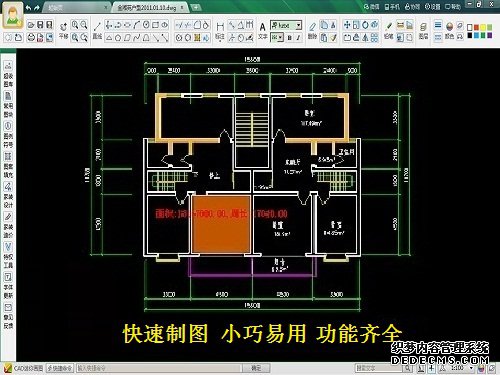500x375 pixels.
Task: Open a new tab with plus button
Action: click(196, 7)
